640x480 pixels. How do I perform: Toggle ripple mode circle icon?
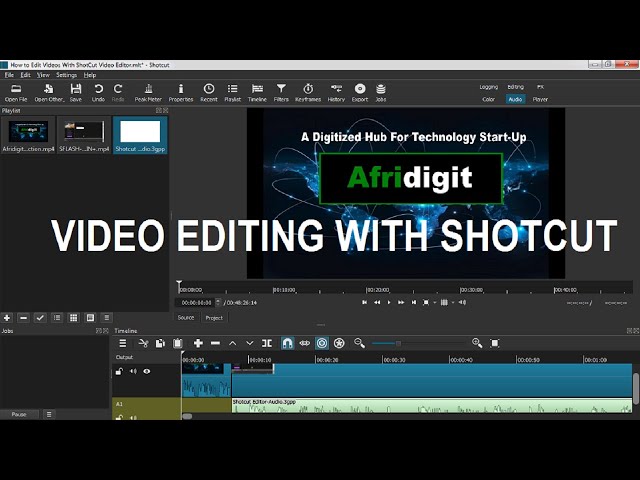322,343
